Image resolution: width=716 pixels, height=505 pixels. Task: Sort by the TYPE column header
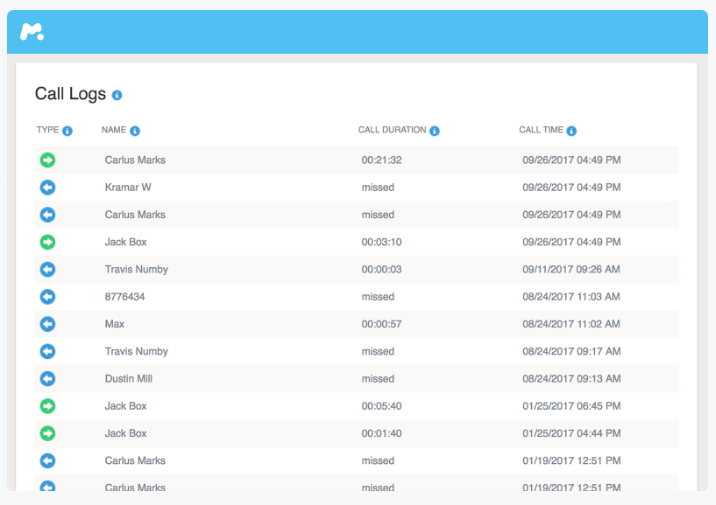pyautogui.click(x=48, y=130)
